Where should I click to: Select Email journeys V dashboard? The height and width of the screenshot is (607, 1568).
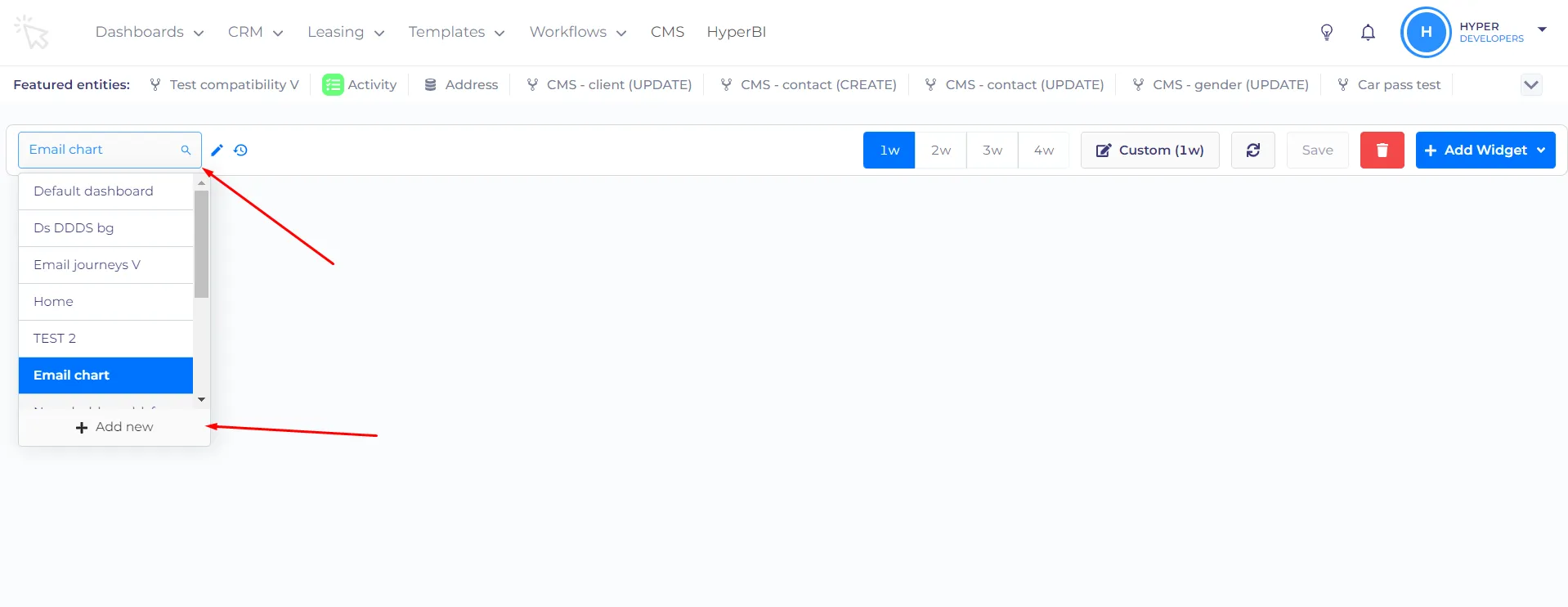105,265
